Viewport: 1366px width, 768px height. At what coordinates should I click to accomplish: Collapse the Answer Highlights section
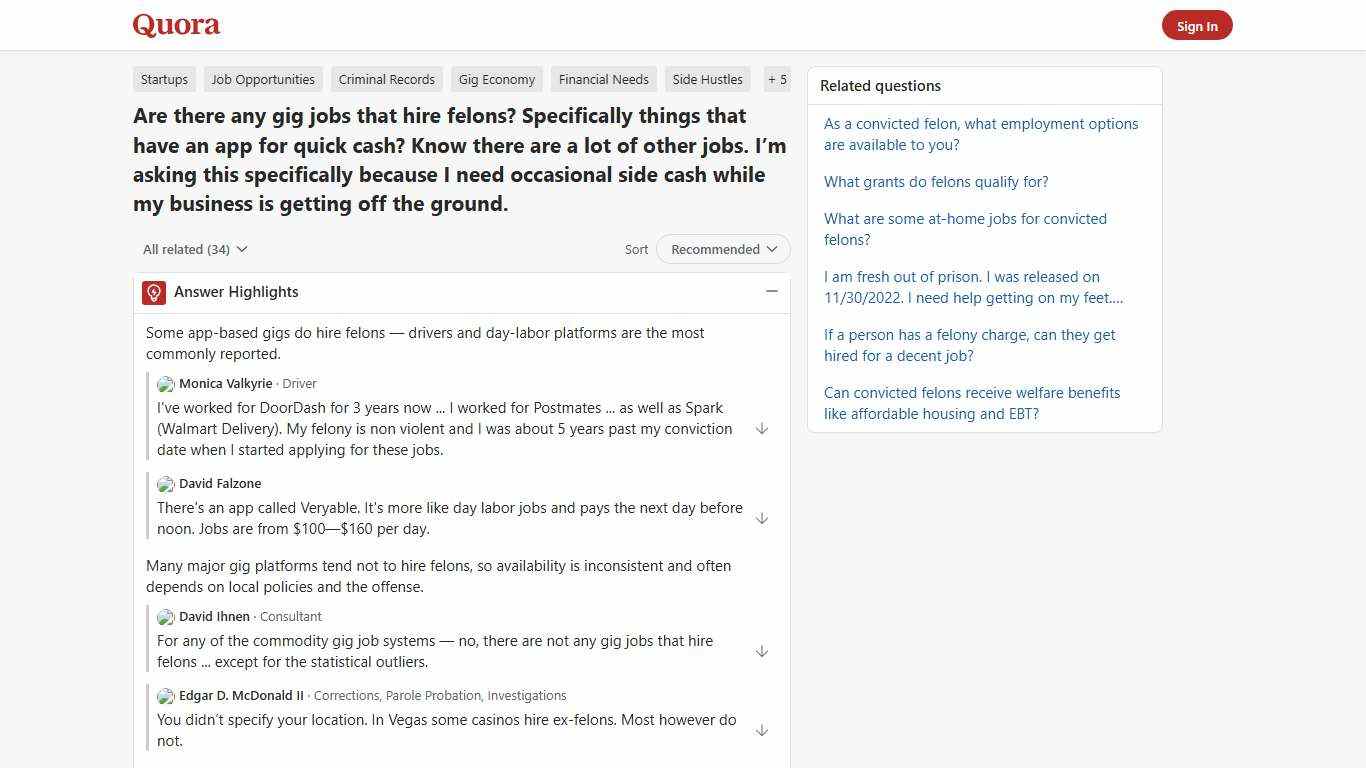(771, 291)
